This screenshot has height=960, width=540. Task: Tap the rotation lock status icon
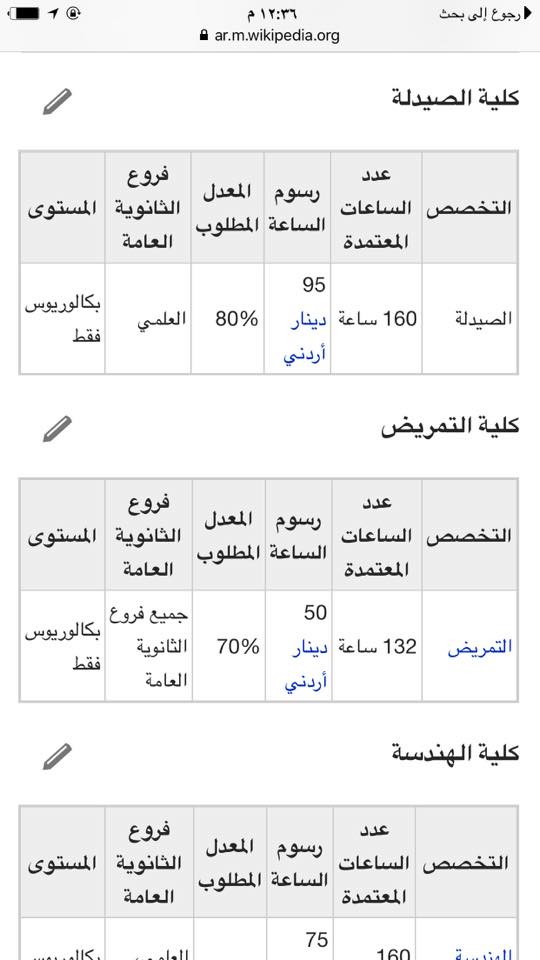pos(73,13)
